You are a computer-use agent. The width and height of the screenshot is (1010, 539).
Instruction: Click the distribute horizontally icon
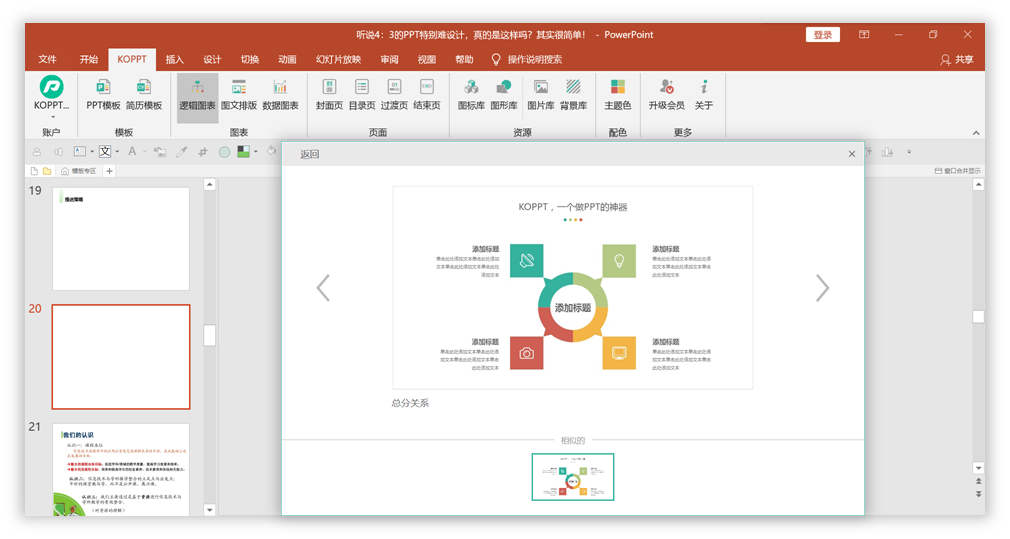(x=58, y=152)
